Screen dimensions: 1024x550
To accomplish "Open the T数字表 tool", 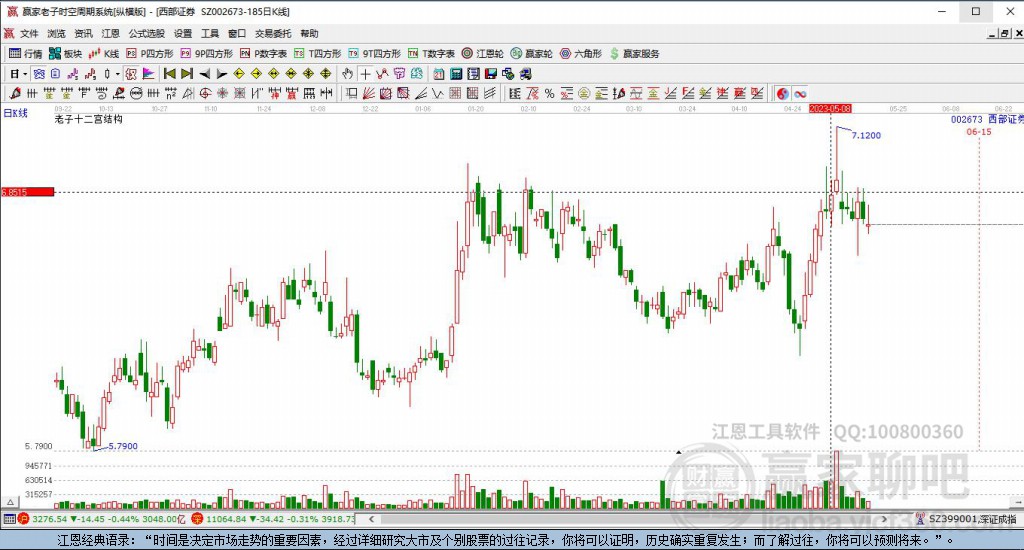I will (431, 54).
